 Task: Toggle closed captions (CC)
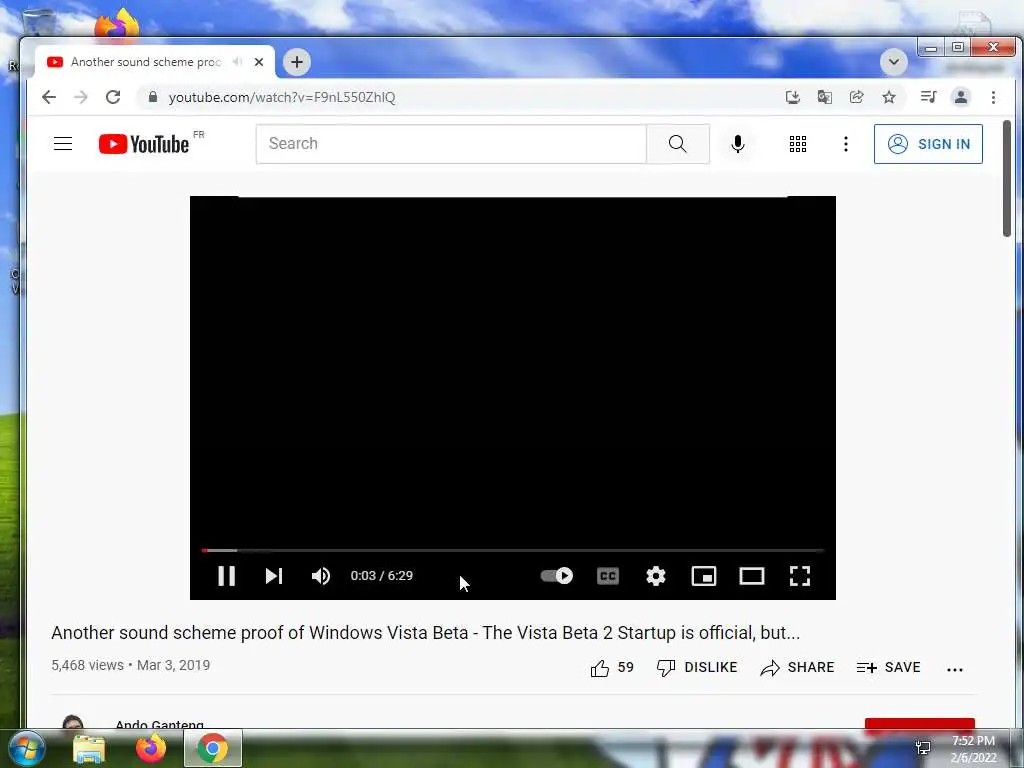608,576
